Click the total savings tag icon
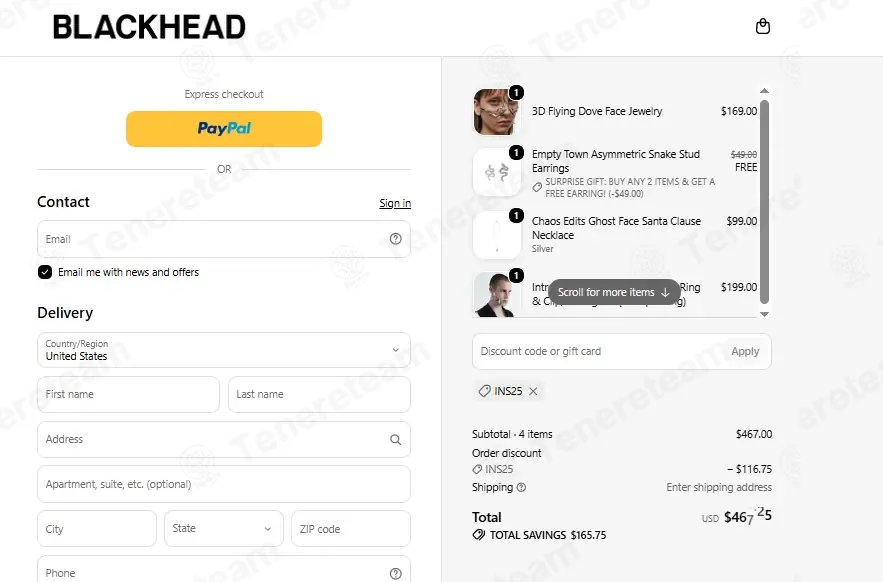The width and height of the screenshot is (883, 582). 479,535
